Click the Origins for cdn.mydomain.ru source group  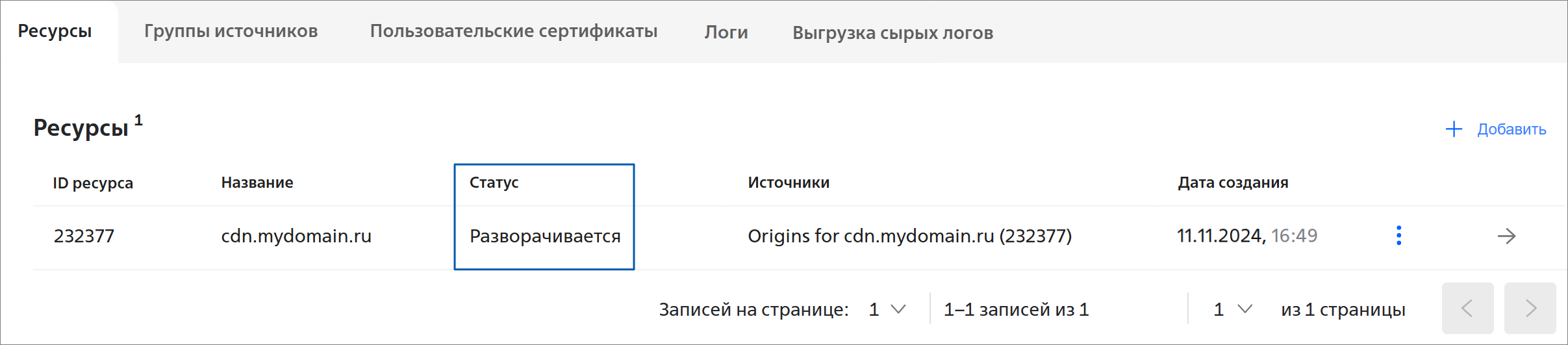(x=909, y=236)
